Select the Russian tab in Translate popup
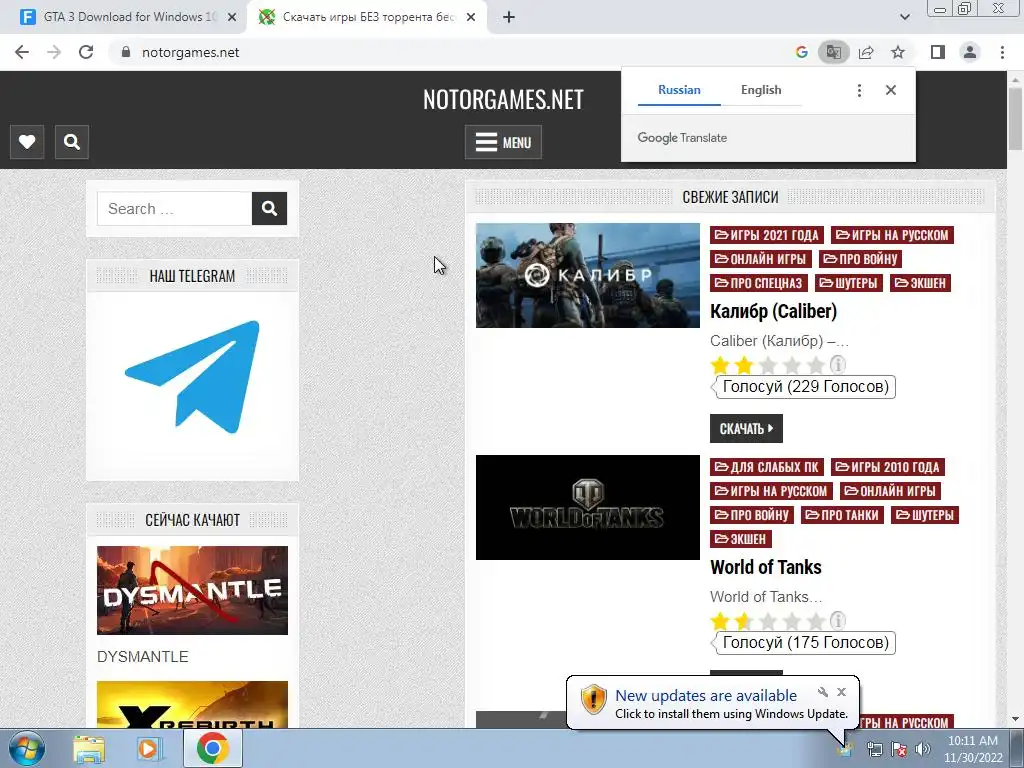Image resolution: width=1024 pixels, height=768 pixels. (679, 90)
